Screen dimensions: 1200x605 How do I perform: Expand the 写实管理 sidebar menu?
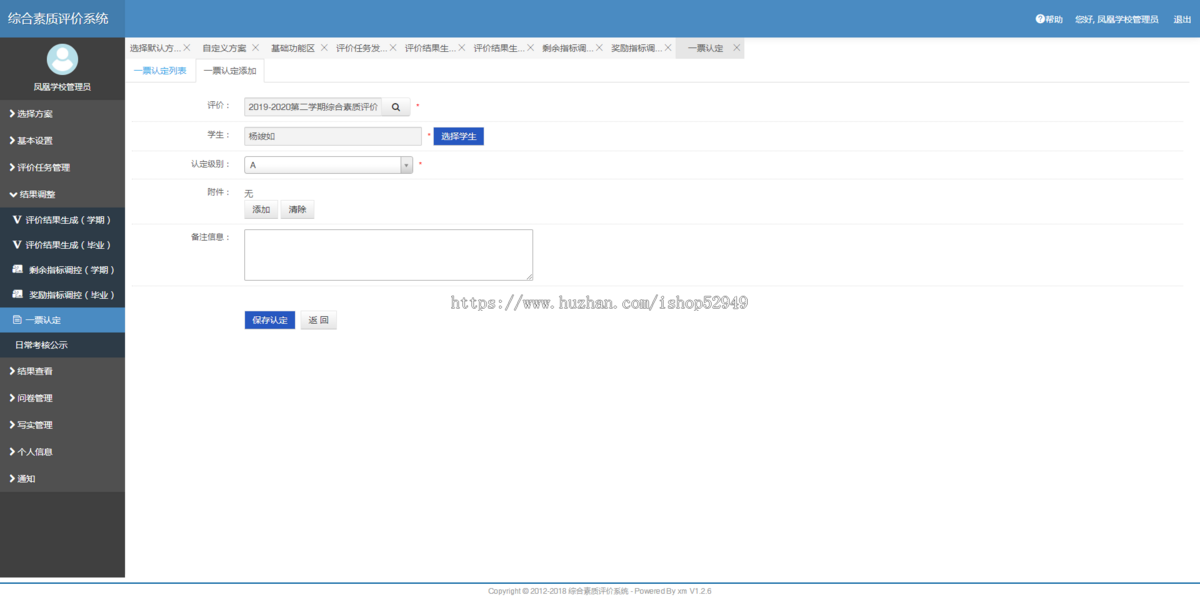pyautogui.click(x=62, y=425)
